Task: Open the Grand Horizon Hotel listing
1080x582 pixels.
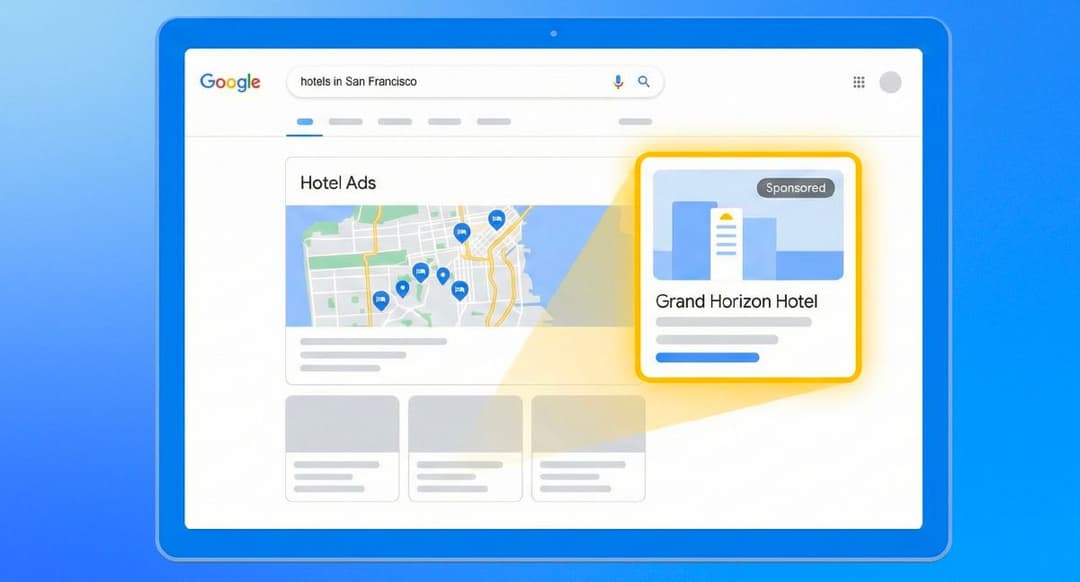Action: [x=736, y=301]
